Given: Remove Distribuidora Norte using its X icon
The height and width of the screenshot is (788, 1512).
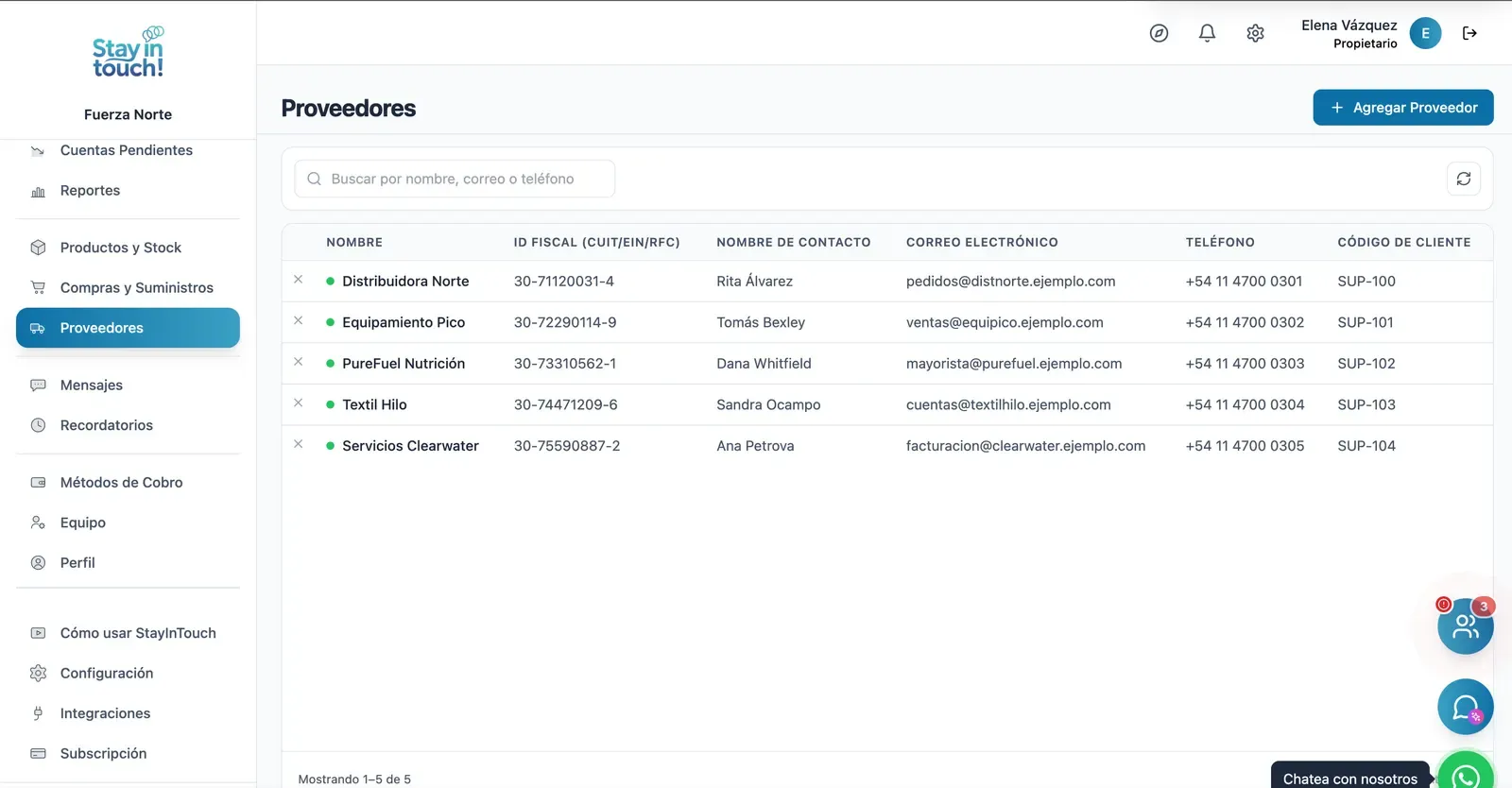Looking at the screenshot, I should (x=299, y=280).
